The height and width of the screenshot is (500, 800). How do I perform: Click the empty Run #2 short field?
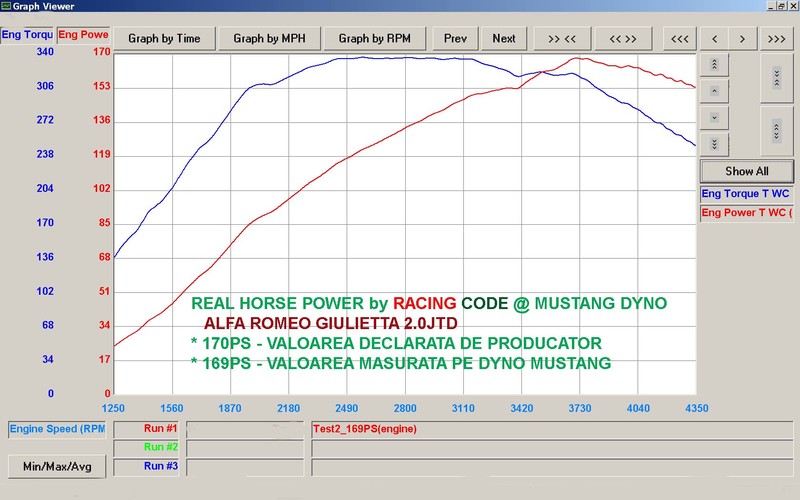click(x=245, y=448)
